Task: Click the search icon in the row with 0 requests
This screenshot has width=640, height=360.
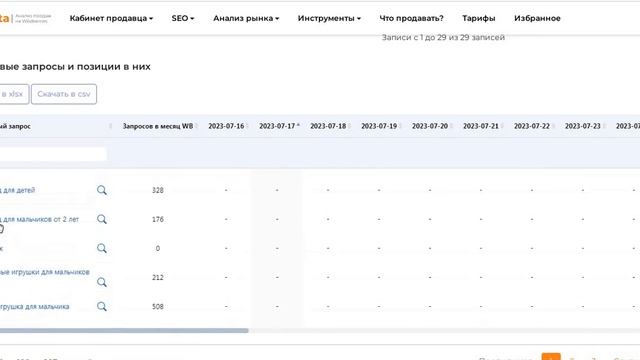Action: coord(102,248)
